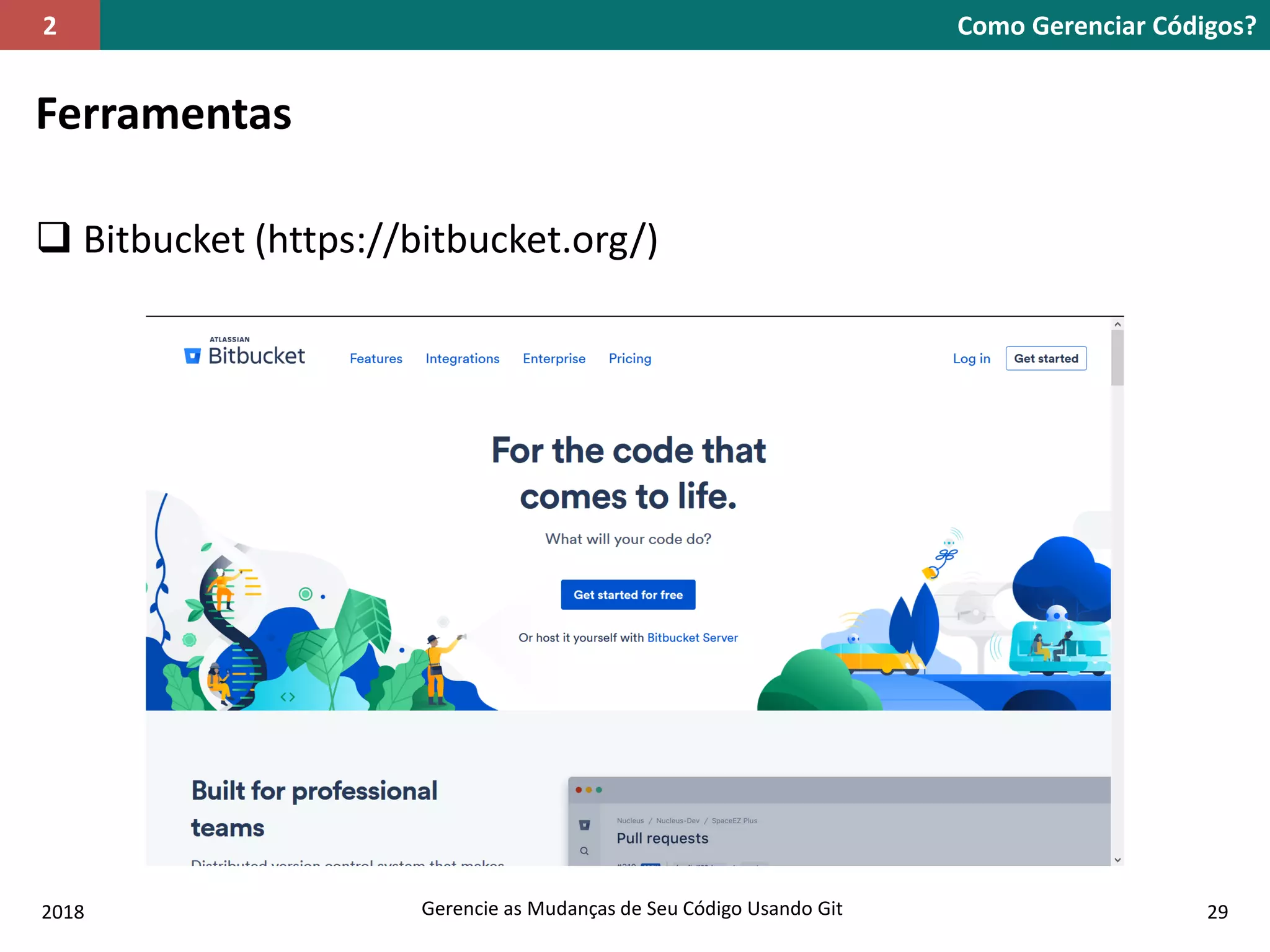Click the slide title Ferramentas
Screen dimensions: 1270x952
pos(164,114)
